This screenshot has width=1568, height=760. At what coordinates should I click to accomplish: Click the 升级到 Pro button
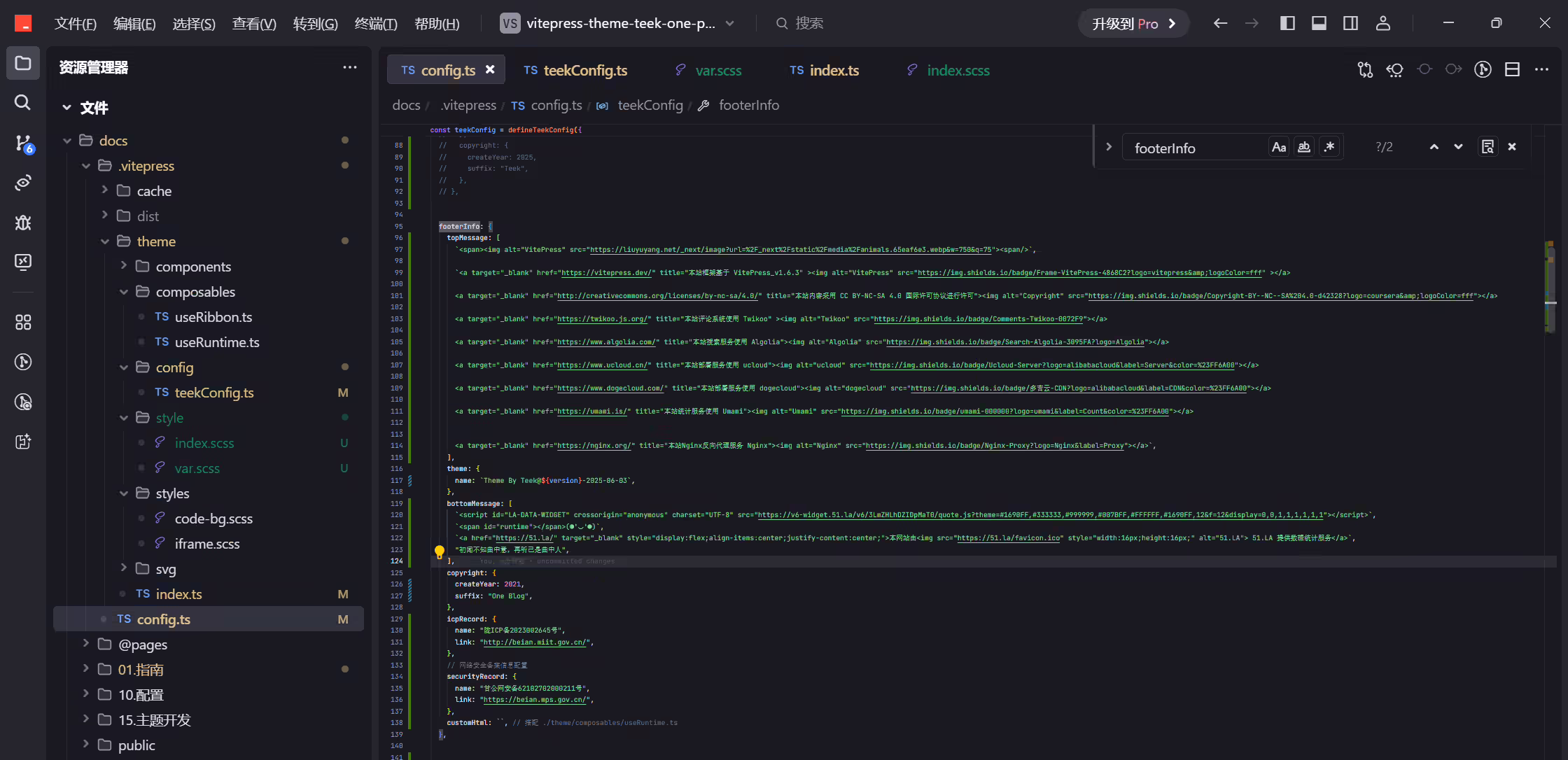tap(1133, 23)
